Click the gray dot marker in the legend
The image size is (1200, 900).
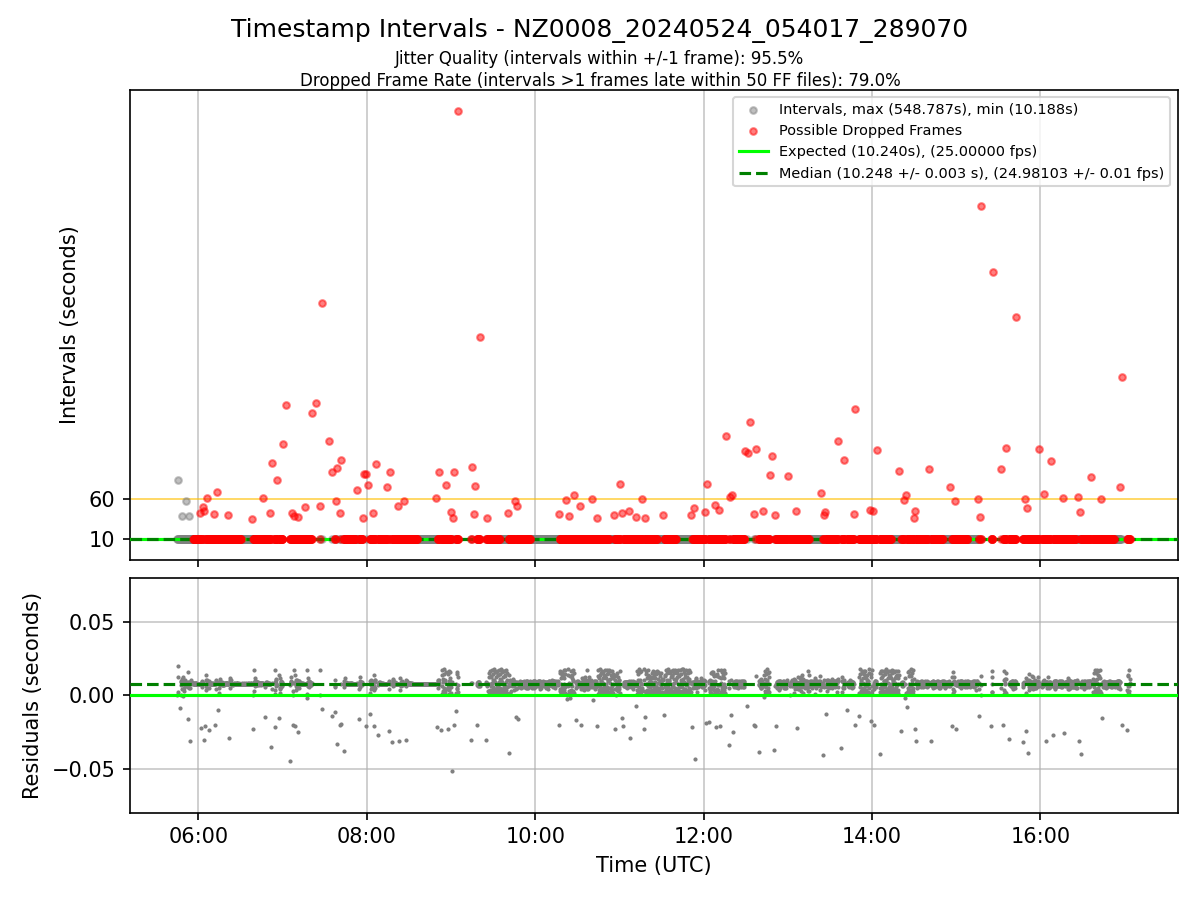pyautogui.click(x=754, y=110)
